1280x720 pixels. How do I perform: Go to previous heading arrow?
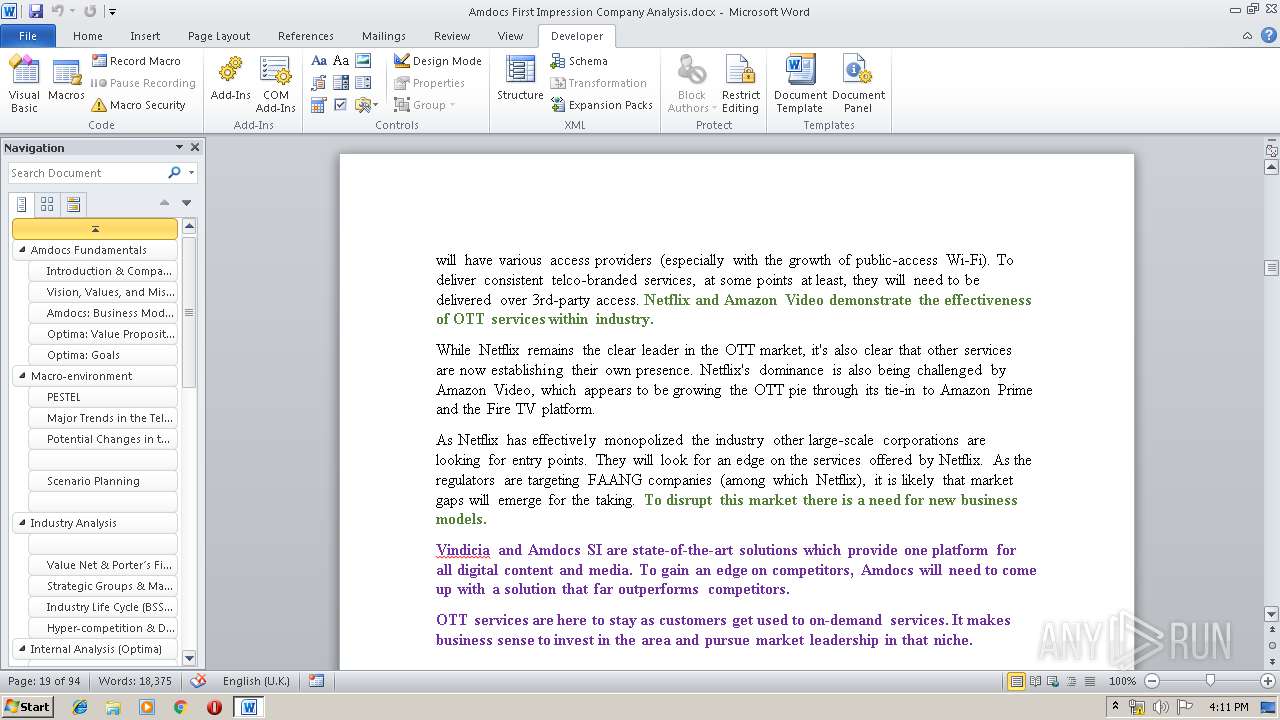[x=165, y=203]
